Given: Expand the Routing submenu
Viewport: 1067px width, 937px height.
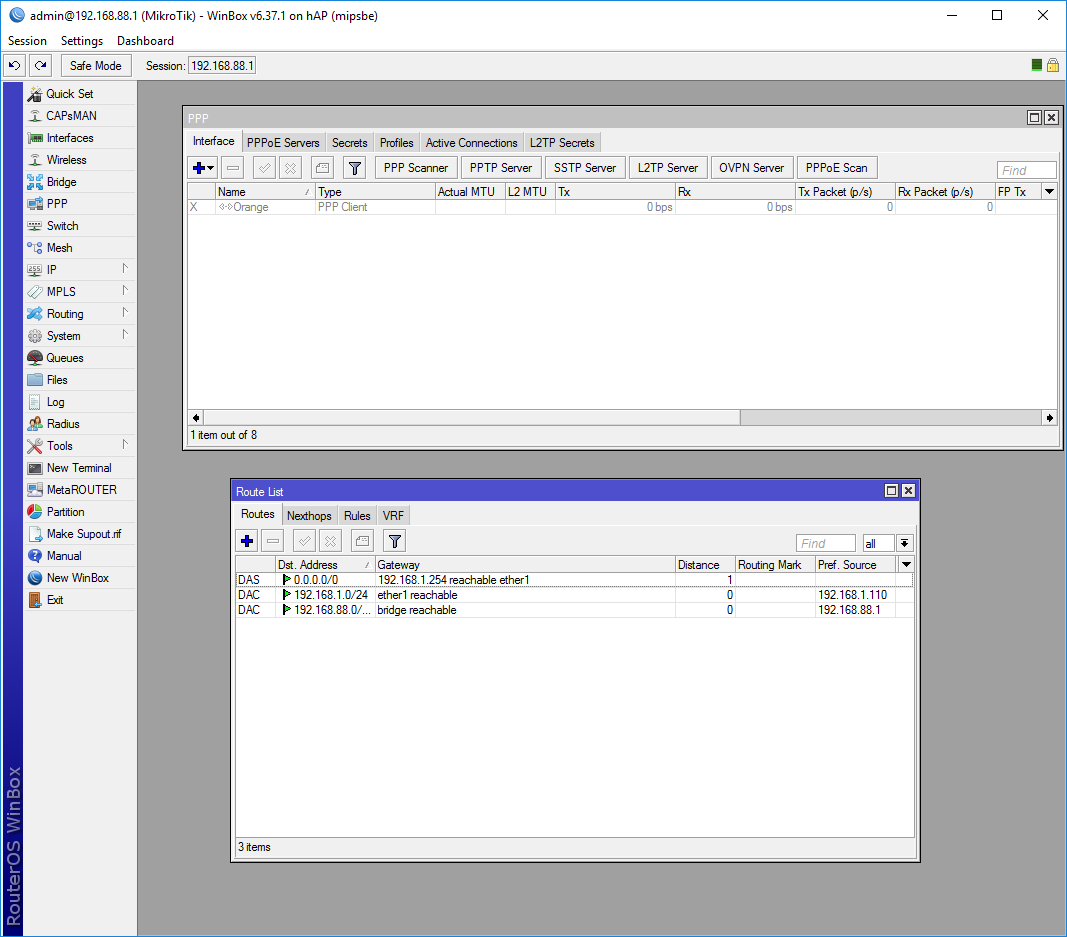Looking at the screenshot, I should click(x=78, y=314).
